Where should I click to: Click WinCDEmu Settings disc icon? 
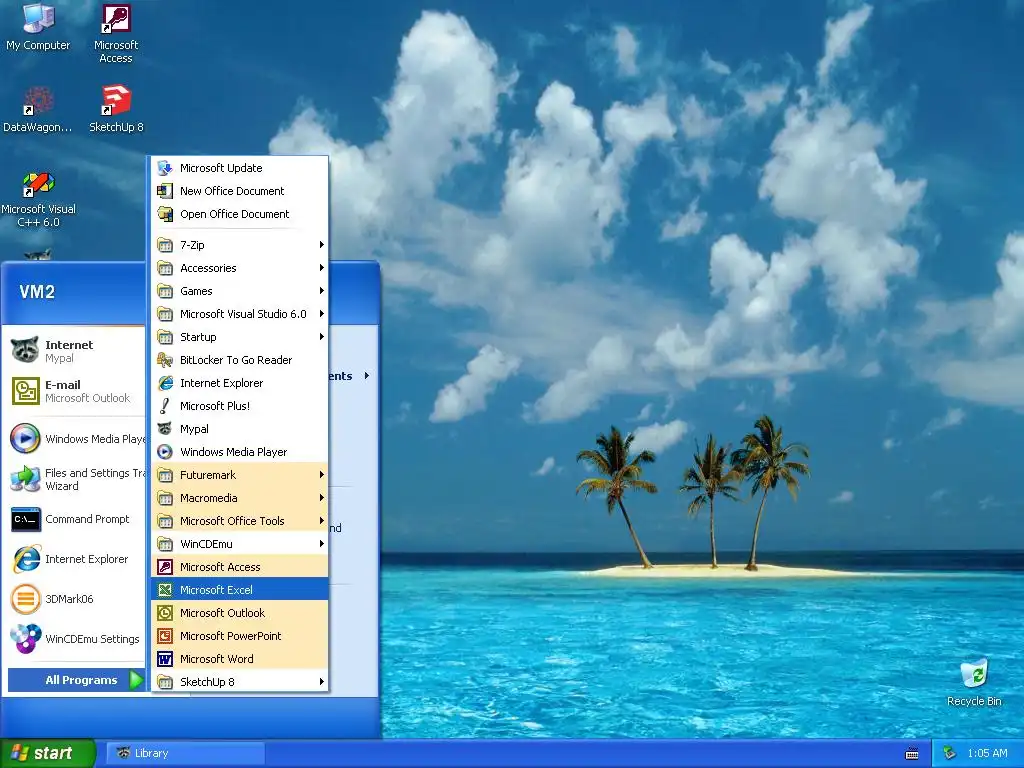tap(25, 639)
